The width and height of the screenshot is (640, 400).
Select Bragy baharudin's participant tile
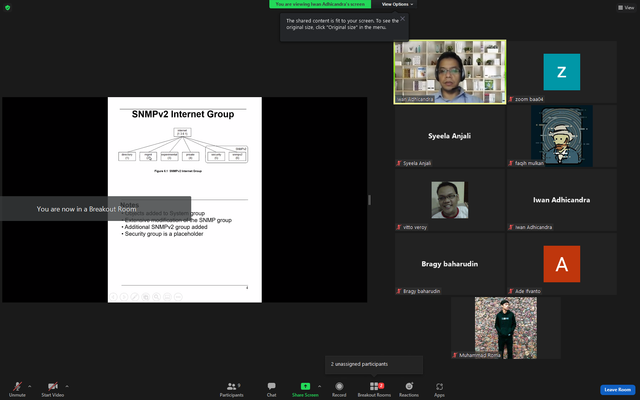coord(450,264)
